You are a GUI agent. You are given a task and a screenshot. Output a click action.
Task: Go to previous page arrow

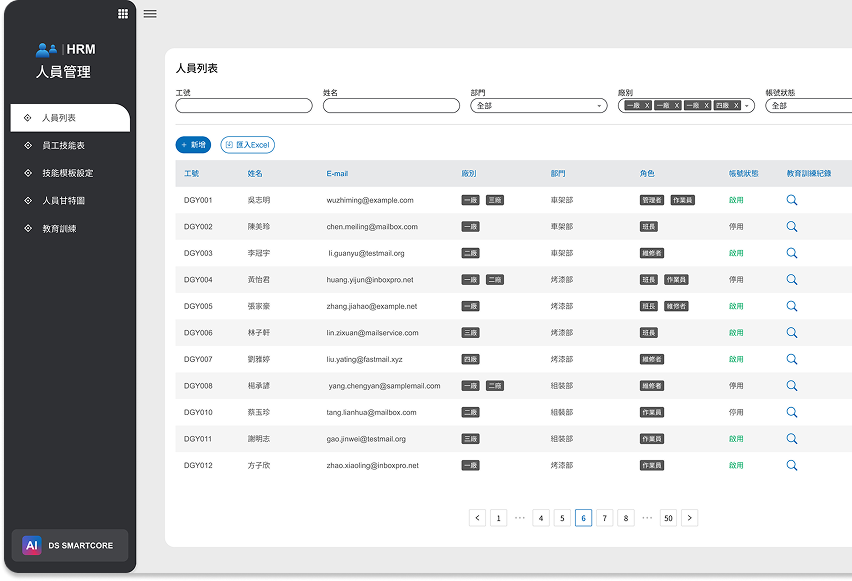pos(477,518)
